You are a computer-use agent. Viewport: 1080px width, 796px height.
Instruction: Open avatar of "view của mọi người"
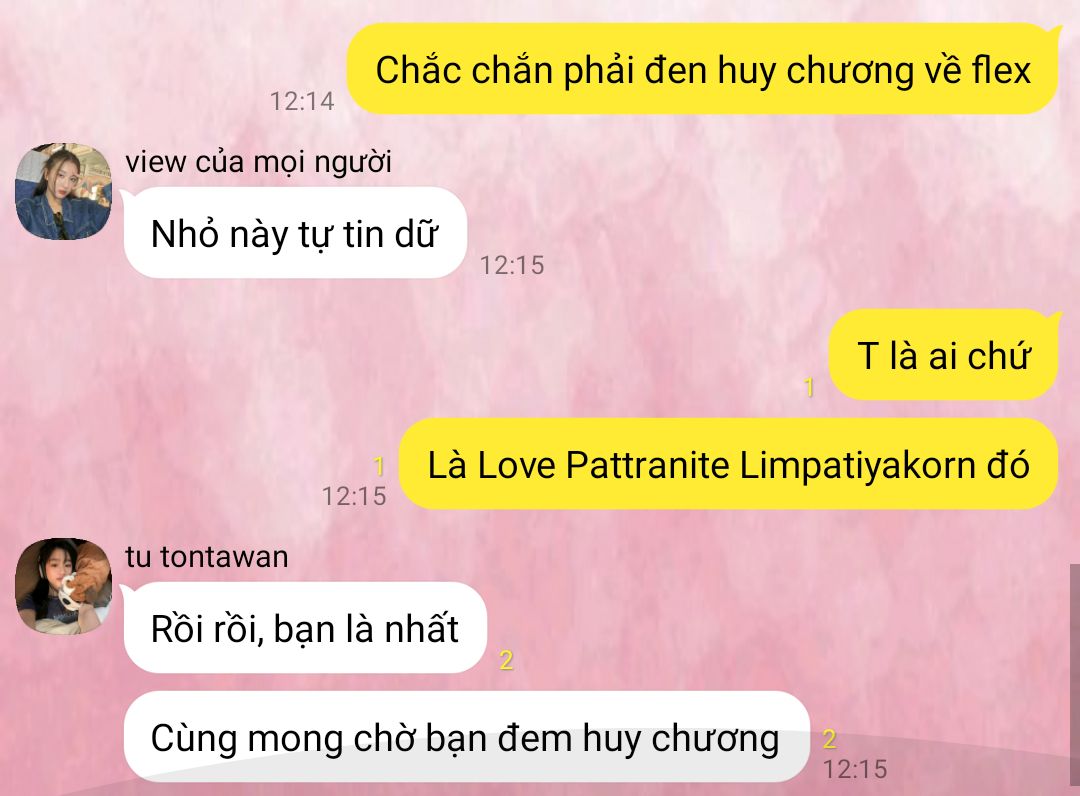[63, 191]
